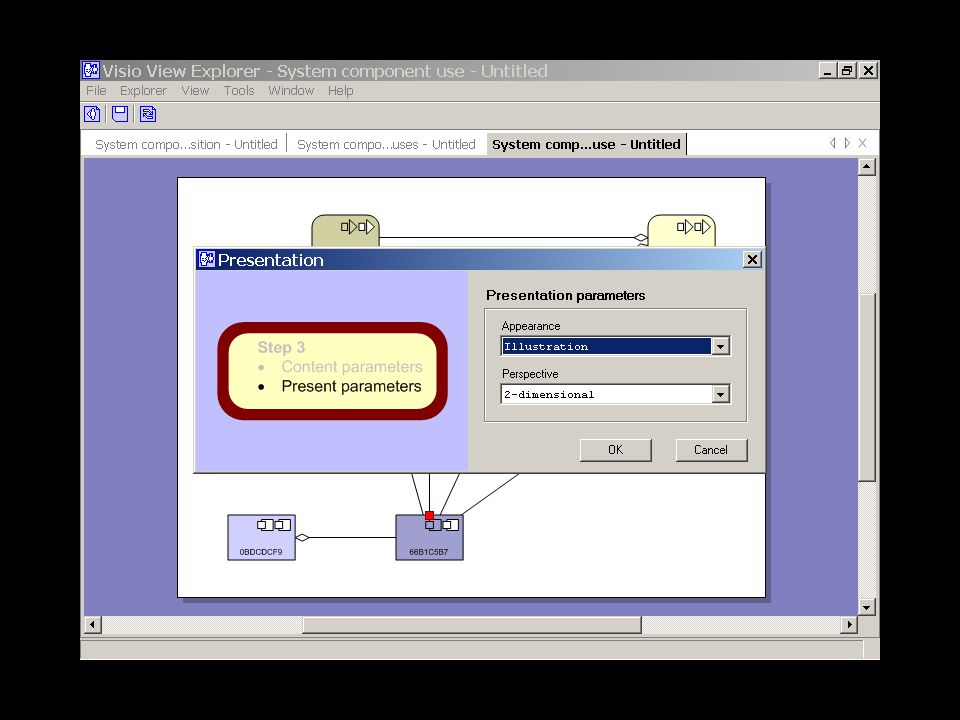Click the "Present parameters" step text
Viewport: 960px width, 720px height.
coord(351,386)
